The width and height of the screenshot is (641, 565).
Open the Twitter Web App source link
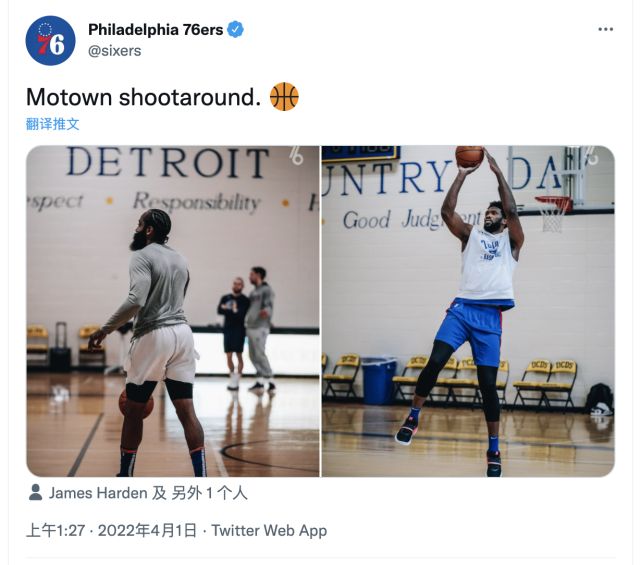pyautogui.click(x=269, y=531)
